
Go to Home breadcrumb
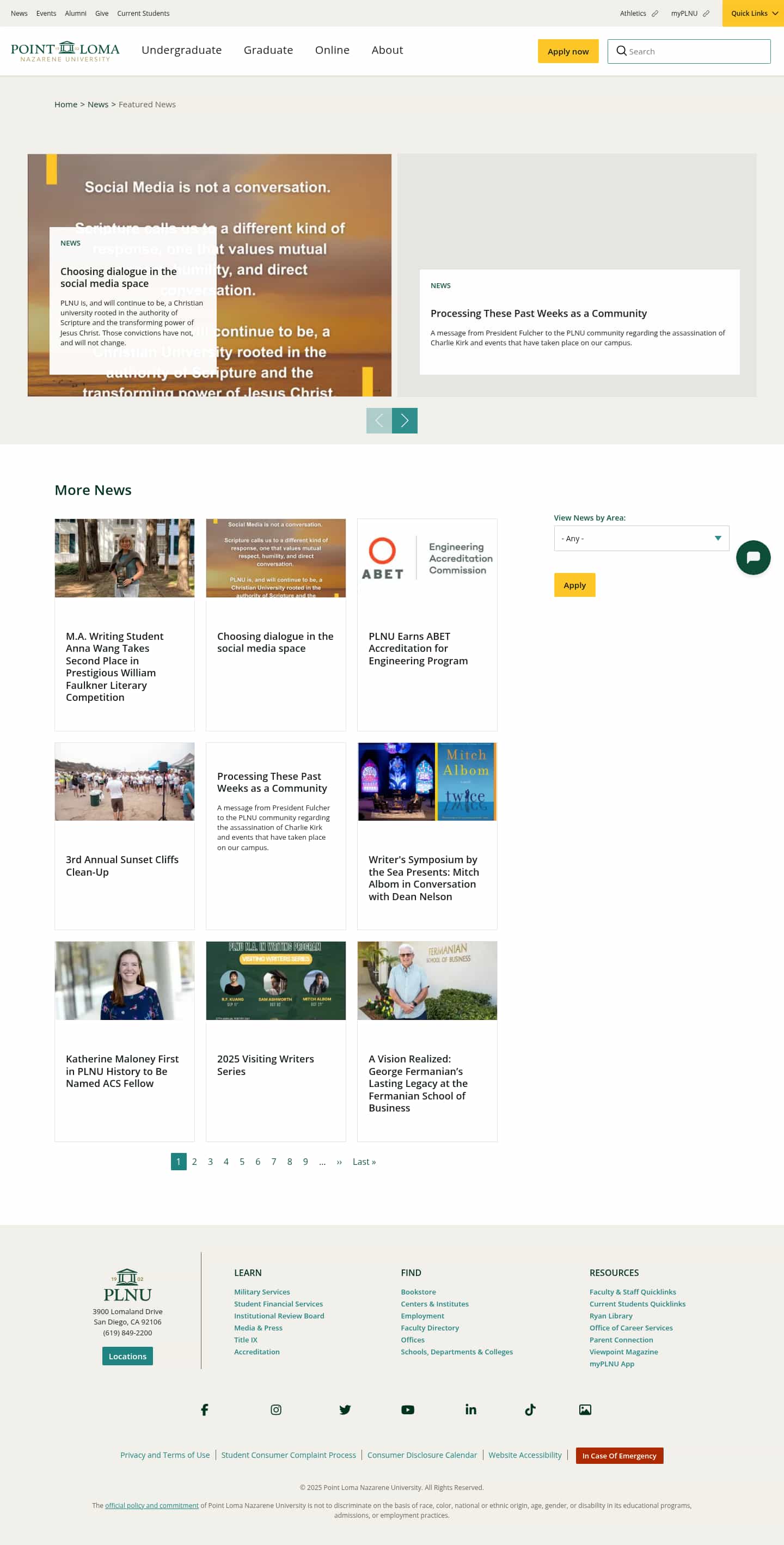66,105
